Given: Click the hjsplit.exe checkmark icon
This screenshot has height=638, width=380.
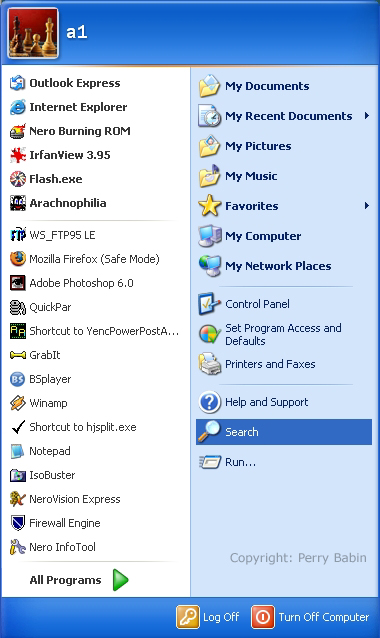Looking at the screenshot, I should coord(17,427).
